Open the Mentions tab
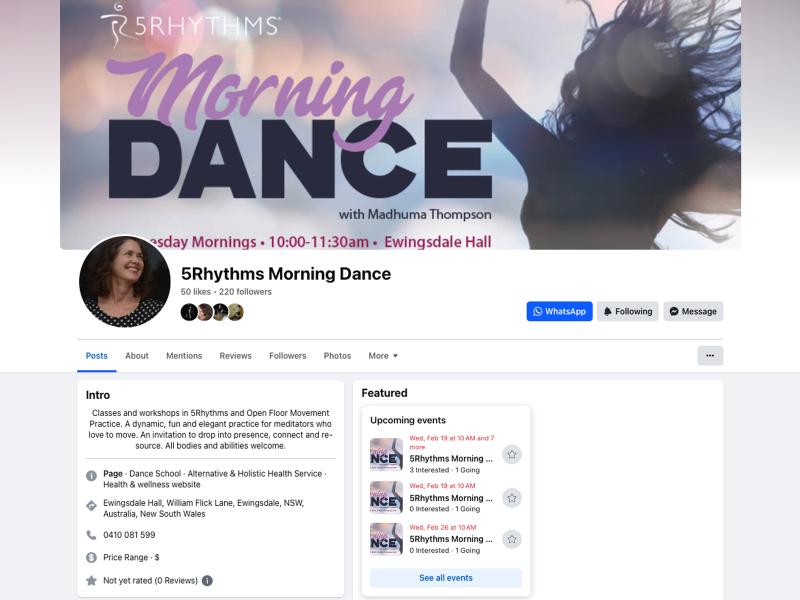 [184, 356]
